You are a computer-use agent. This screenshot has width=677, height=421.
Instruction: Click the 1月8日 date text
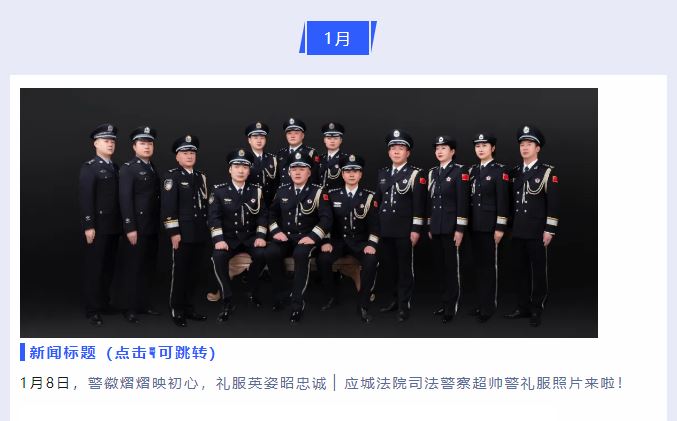pyautogui.click(x=45, y=383)
